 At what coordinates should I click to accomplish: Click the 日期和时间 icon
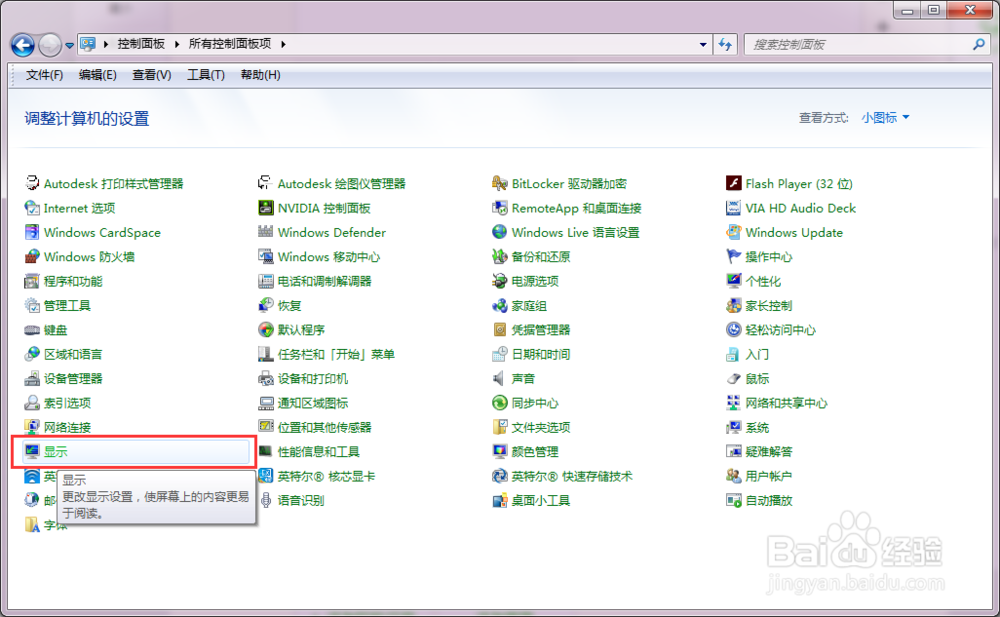coord(499,354)
